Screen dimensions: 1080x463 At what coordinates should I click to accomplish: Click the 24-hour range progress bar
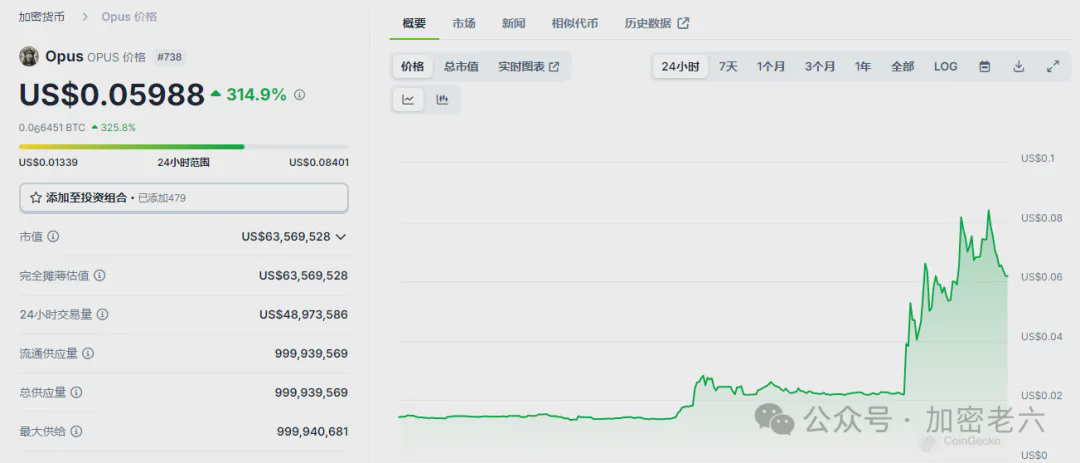[184, 147]
